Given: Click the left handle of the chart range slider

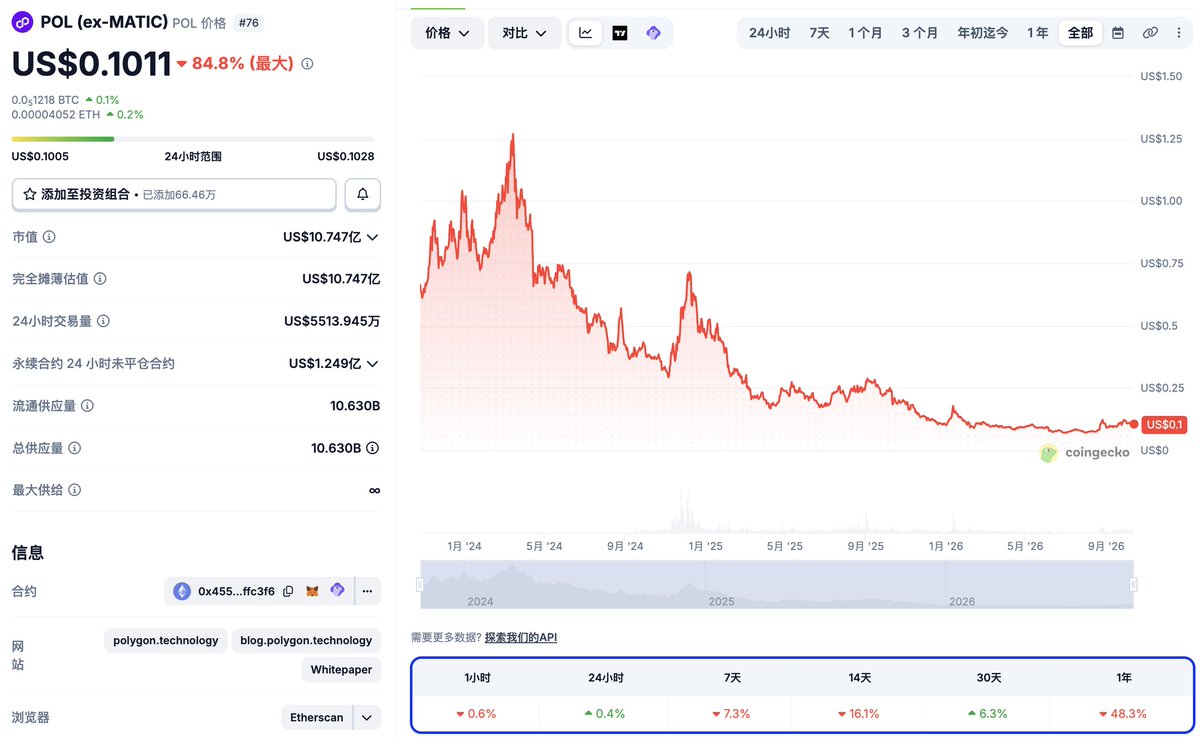Looking at the screenshot, I should 420,584.
